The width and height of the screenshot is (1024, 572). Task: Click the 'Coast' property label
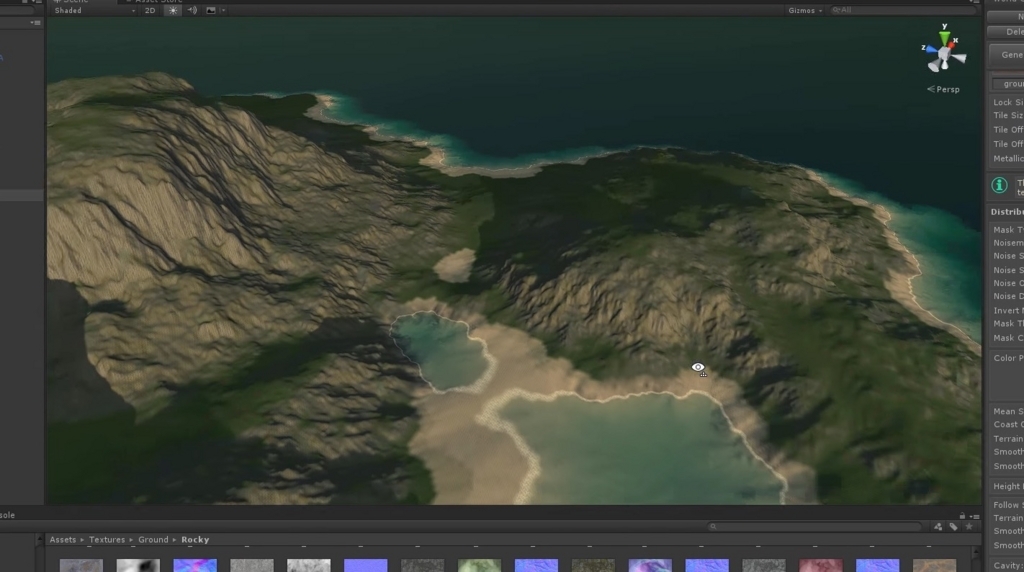(1008, 424)
